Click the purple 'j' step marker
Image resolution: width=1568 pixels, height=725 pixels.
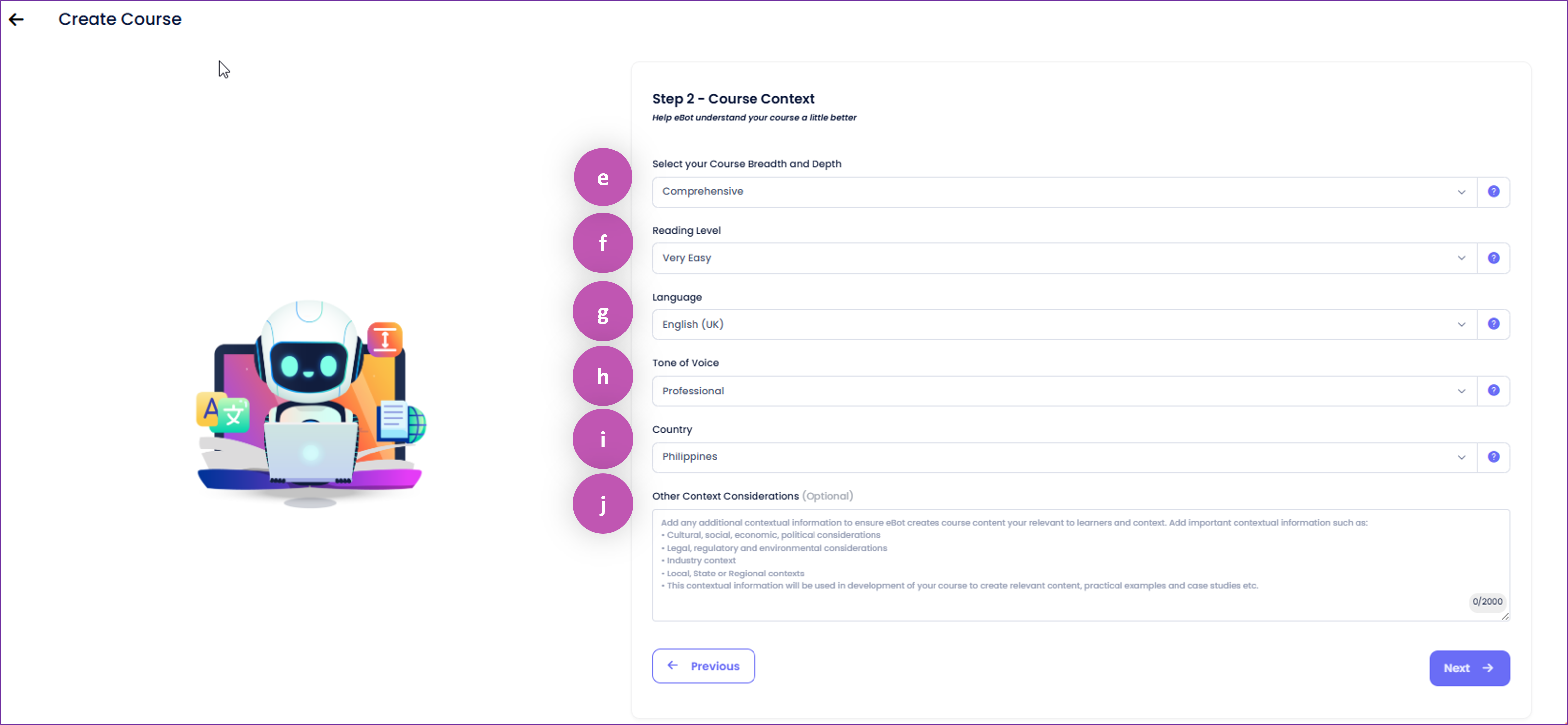603,504
